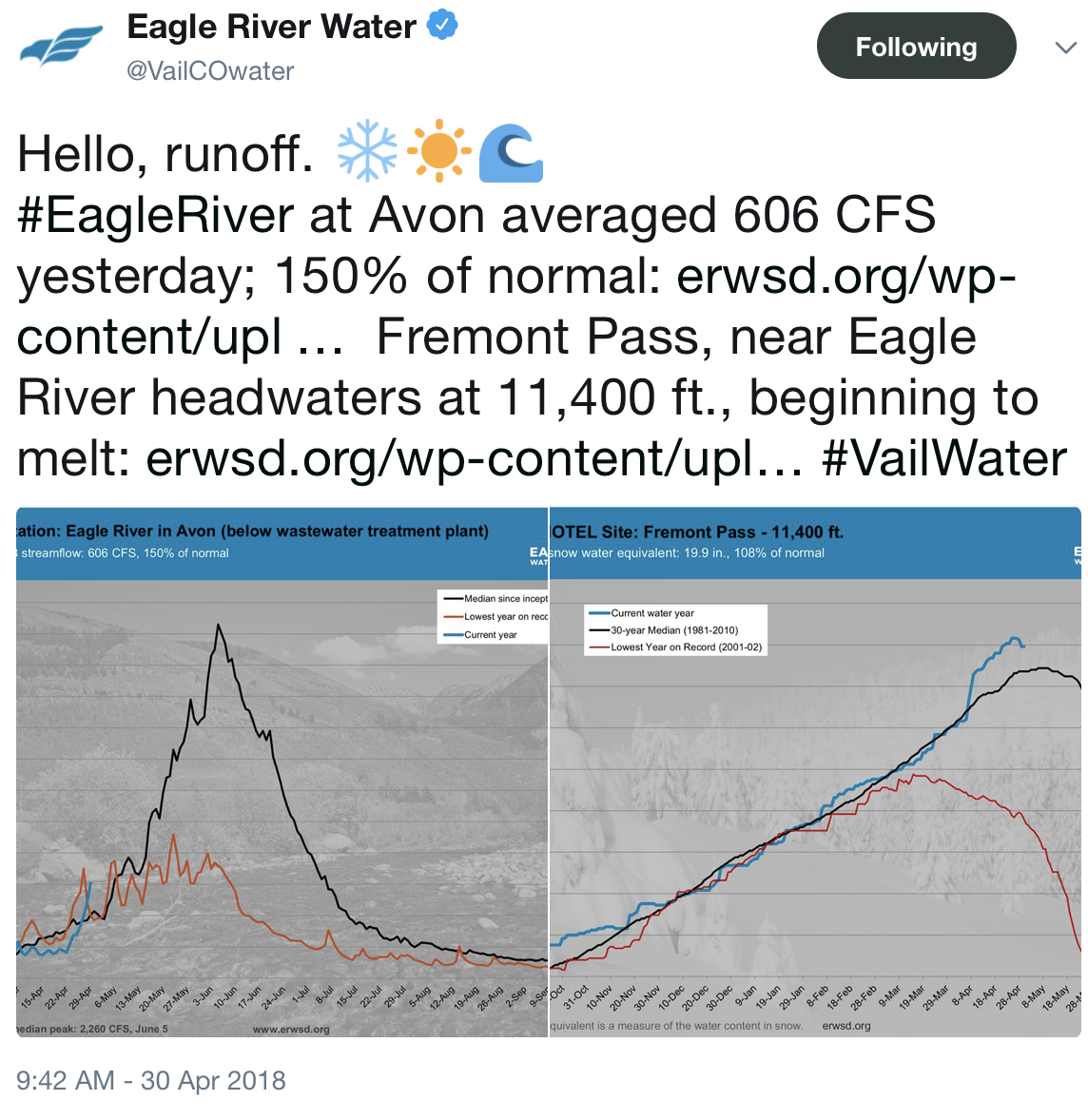Click the www.erwsd.org text below the streamflow chart

pos(291,1029)
